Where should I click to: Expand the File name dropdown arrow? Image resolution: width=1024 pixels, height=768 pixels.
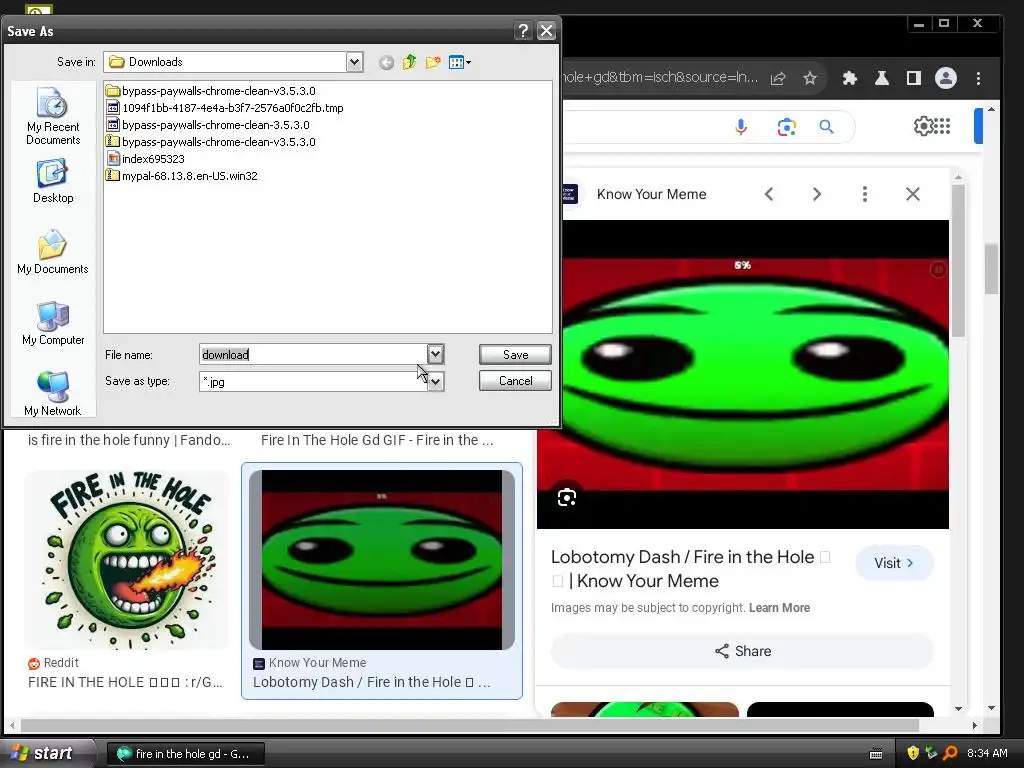(435, 354)
